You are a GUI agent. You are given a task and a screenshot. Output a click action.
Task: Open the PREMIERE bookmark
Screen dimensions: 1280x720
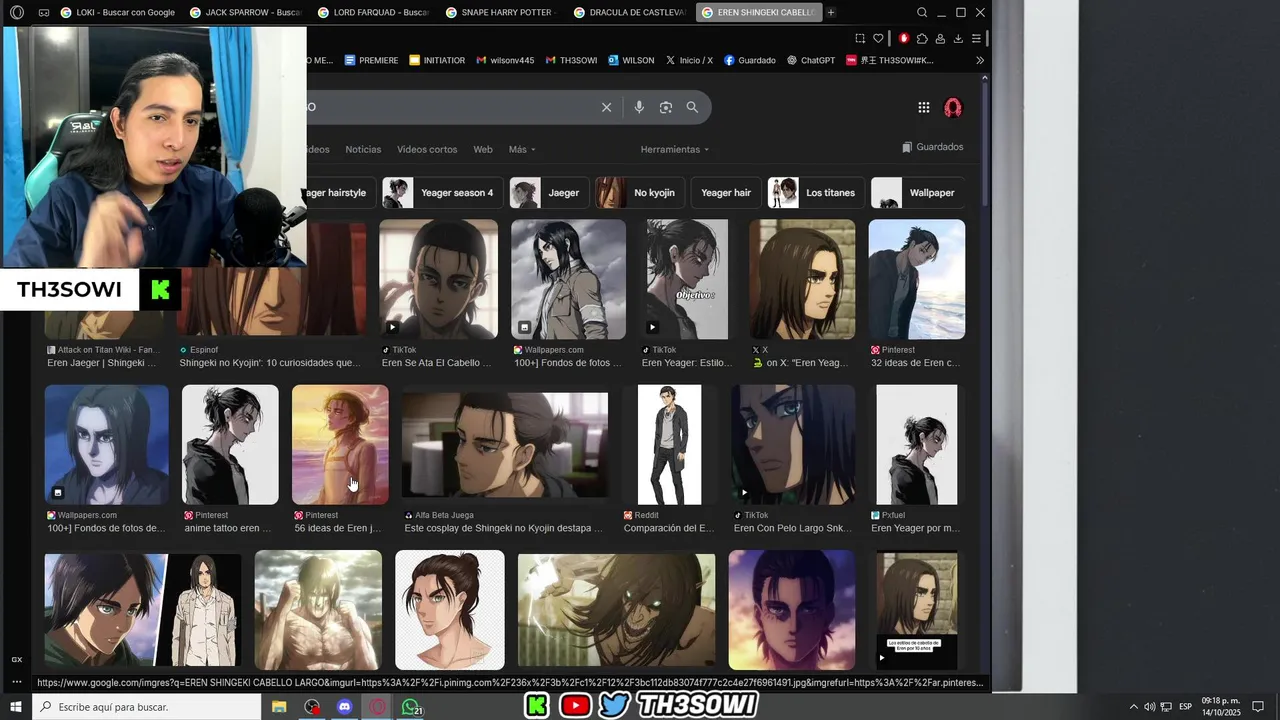point(371,60)
